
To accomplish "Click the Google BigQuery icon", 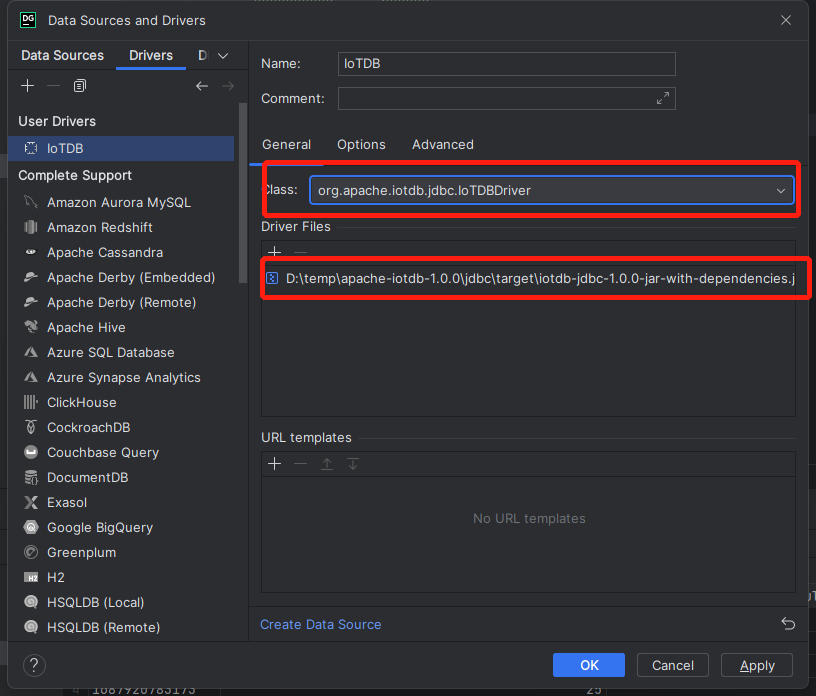I will (x=31, y=527).
